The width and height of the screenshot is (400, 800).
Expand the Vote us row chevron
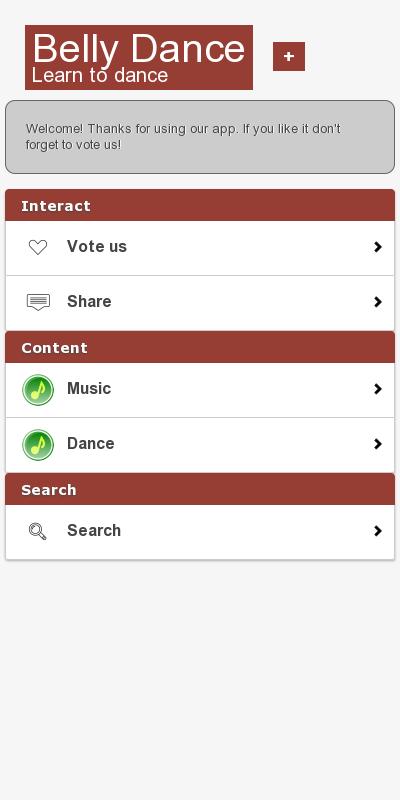[x=378, y=247]
